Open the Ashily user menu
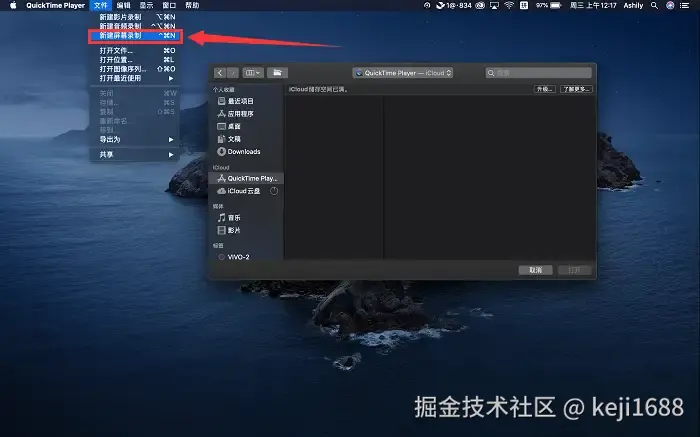 point(633,5)
